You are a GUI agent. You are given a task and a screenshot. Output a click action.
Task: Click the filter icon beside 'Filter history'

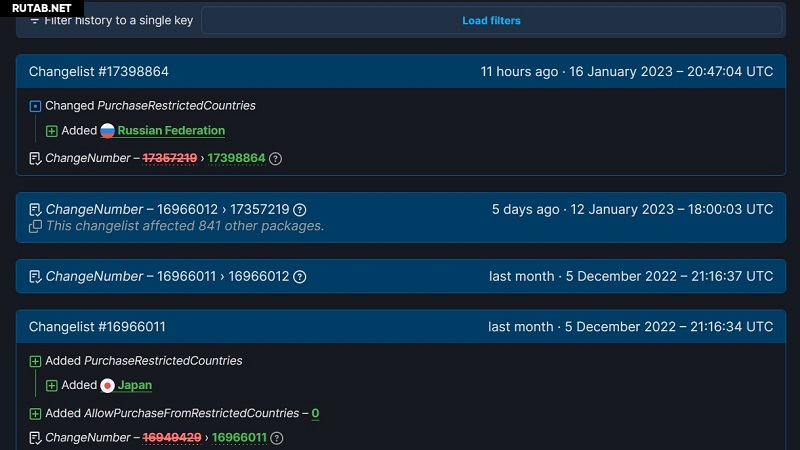click(35, 21)
